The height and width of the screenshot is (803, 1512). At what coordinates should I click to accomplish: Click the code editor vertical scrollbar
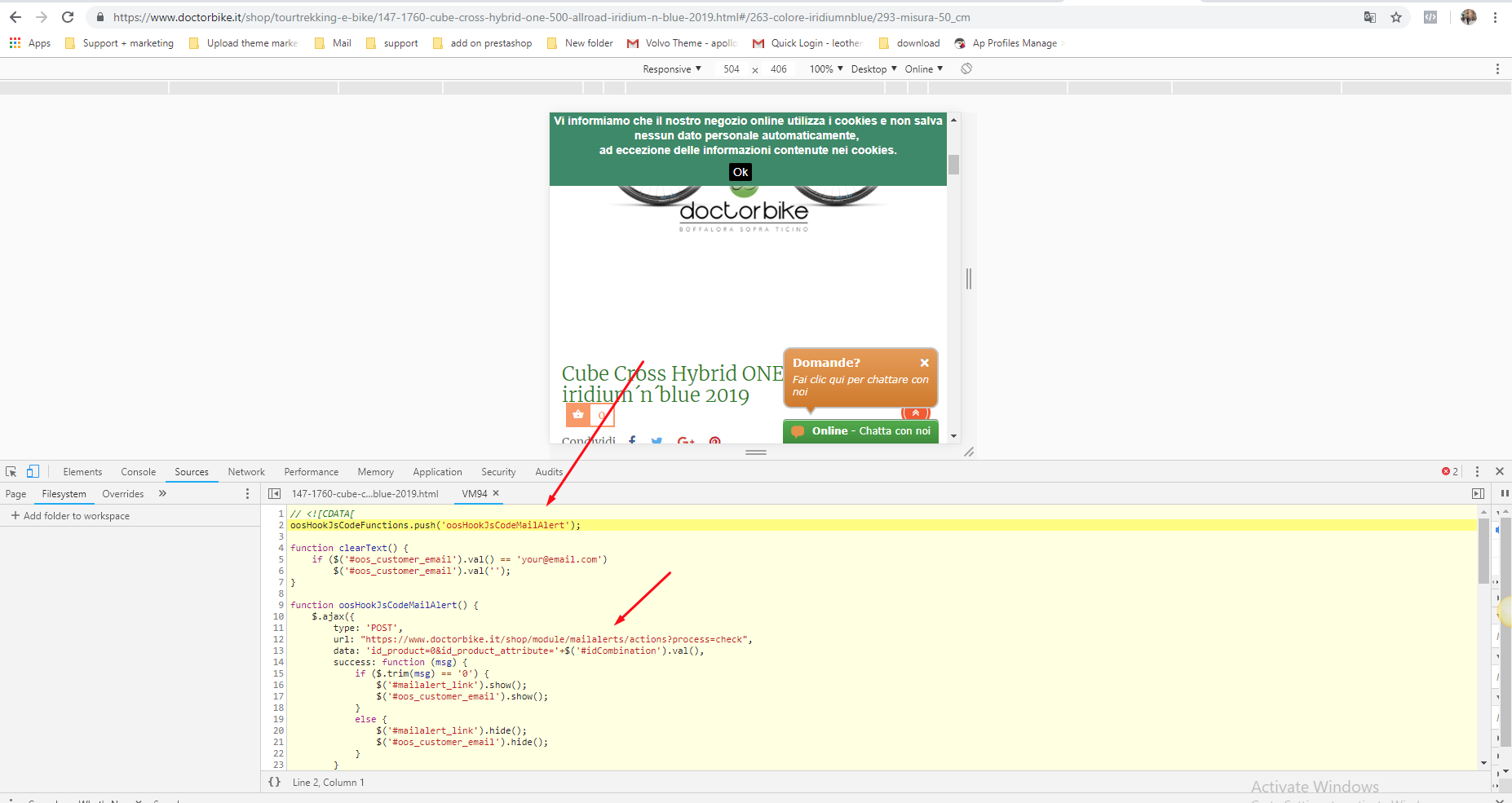(1483, 550)
